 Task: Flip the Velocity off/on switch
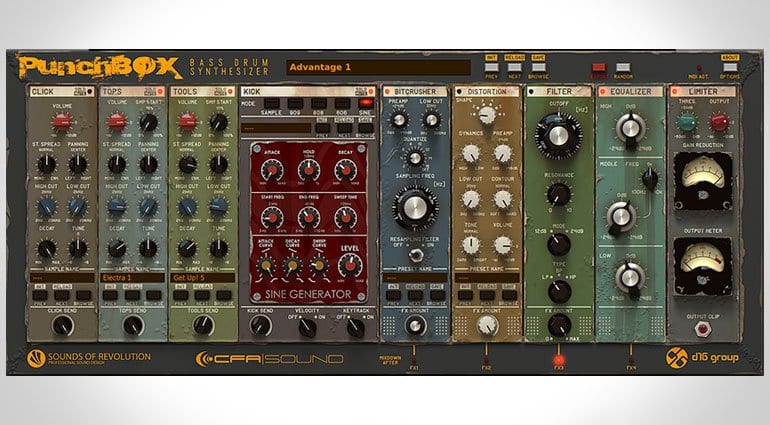pyautogui.click(x=307, y=328)
